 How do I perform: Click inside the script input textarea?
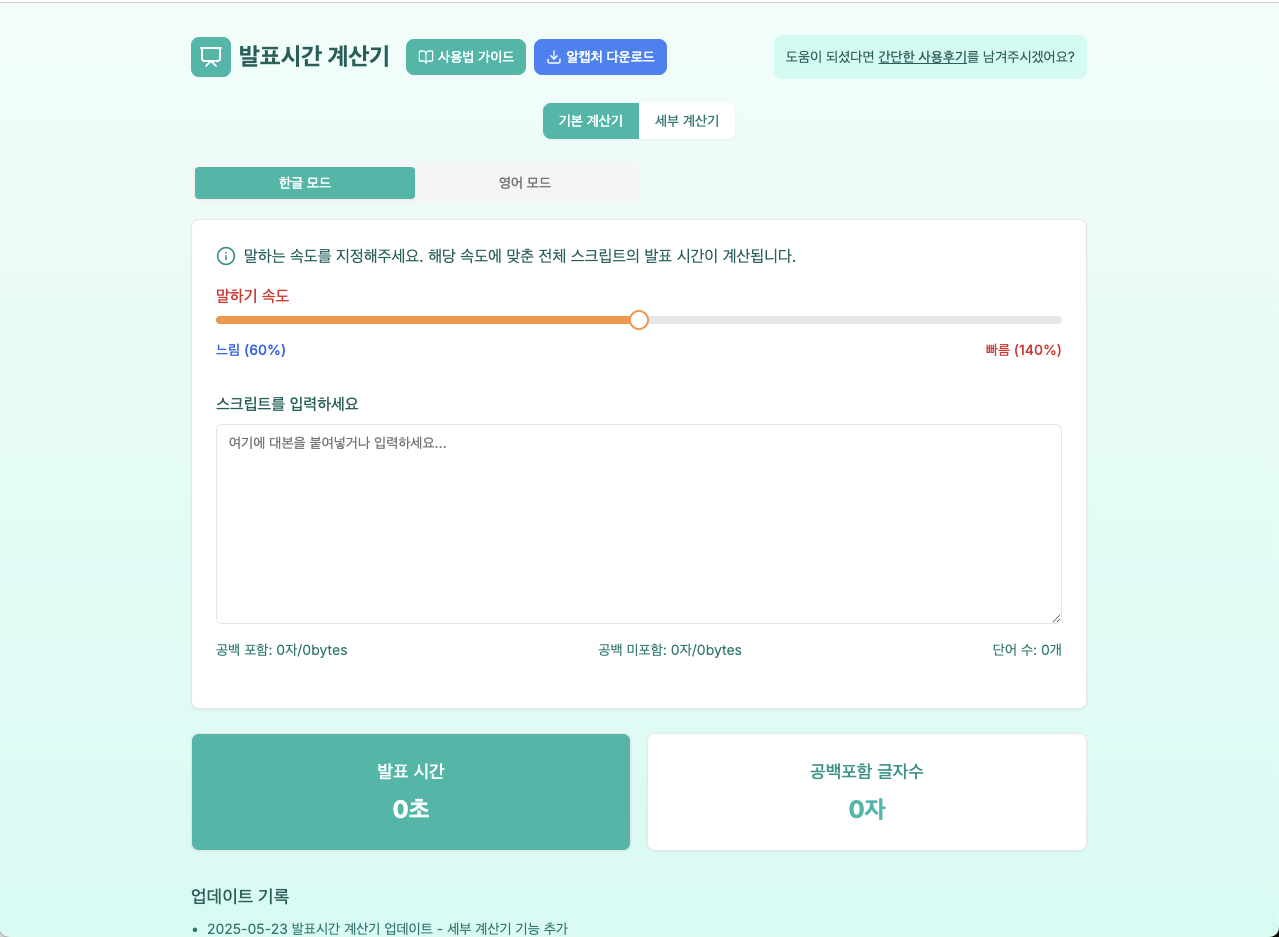pyautogui.click(x=639, y=523)
